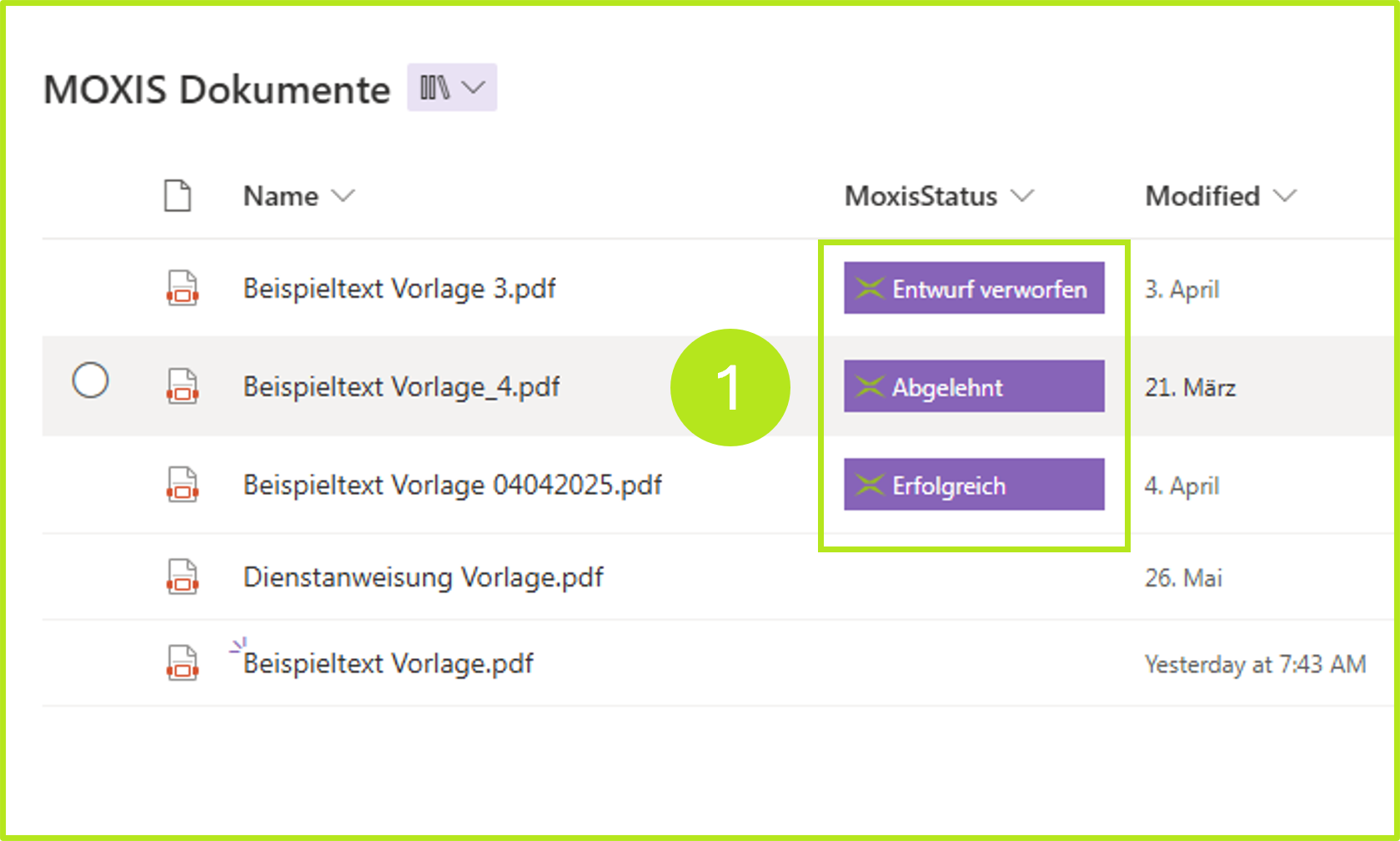Viewport: 1400px width, 841px height.
Task: Click the PDF icon beside Dienstanweisung Vorlage.pdf
Action: (x=182, y=577)
